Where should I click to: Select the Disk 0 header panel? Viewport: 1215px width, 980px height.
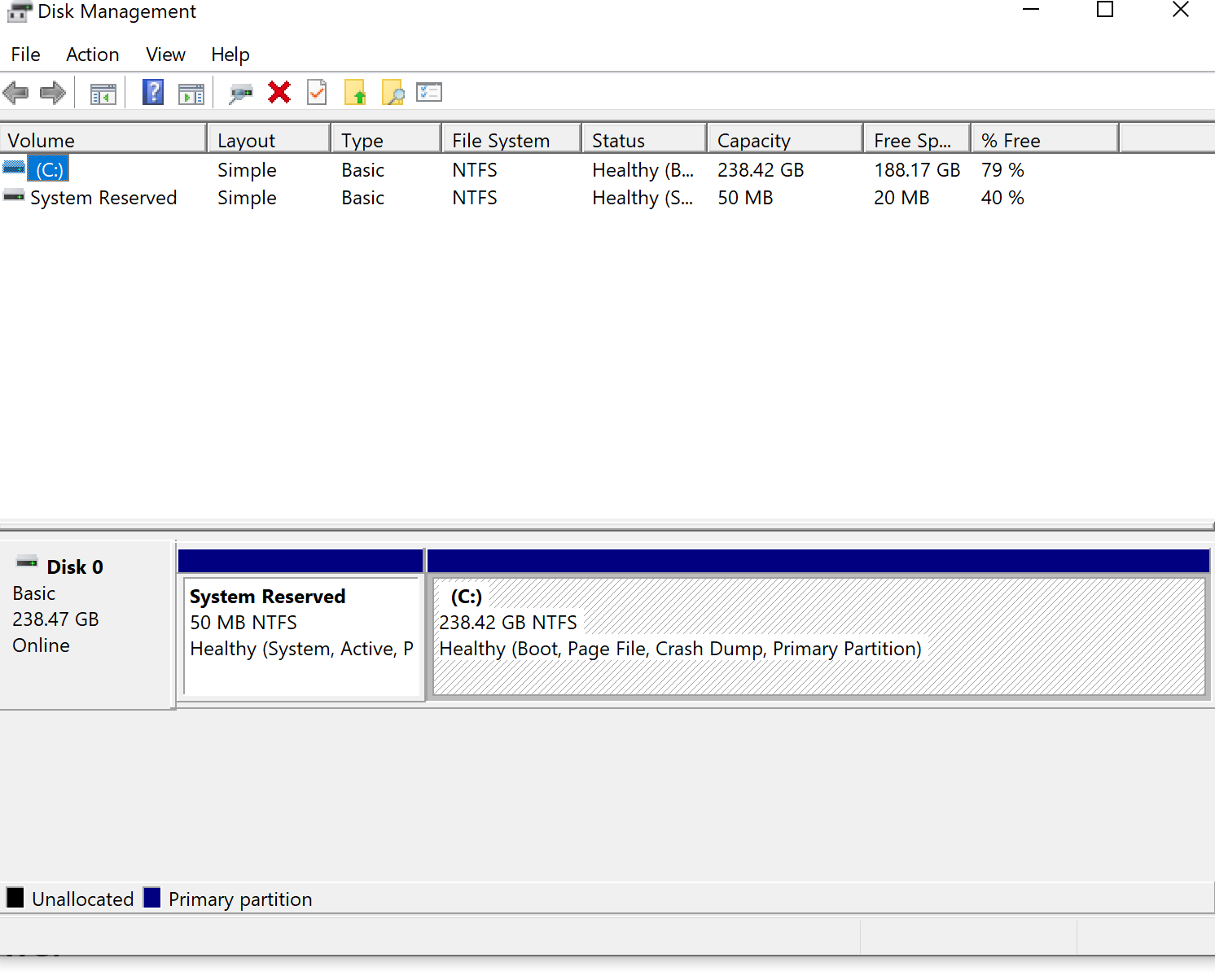86,624
